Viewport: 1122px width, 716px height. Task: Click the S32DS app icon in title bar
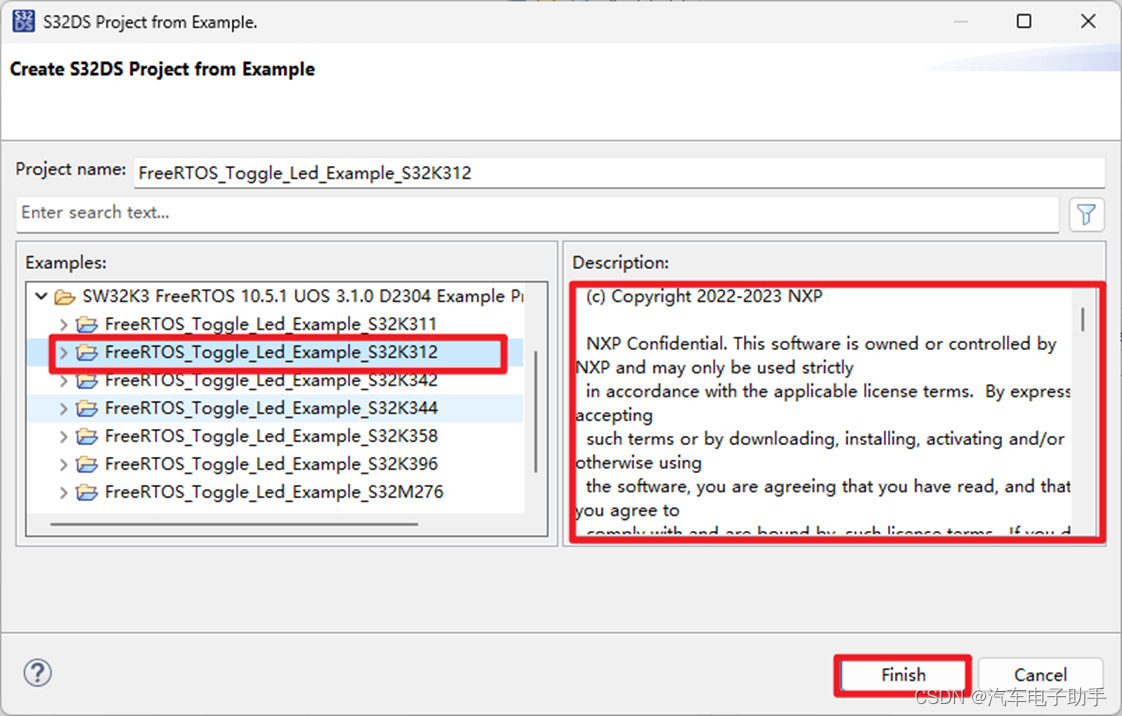point(23,21)
